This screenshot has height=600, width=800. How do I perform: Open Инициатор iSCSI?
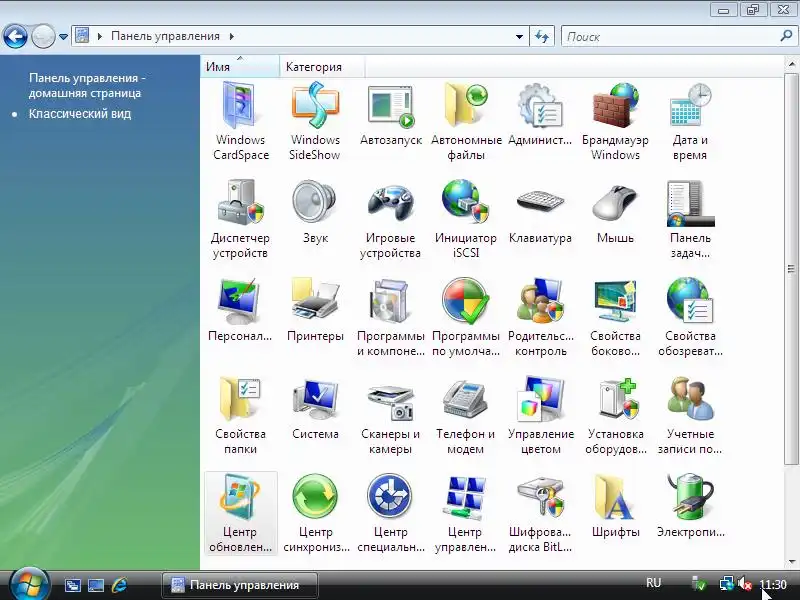coord(466,220)
